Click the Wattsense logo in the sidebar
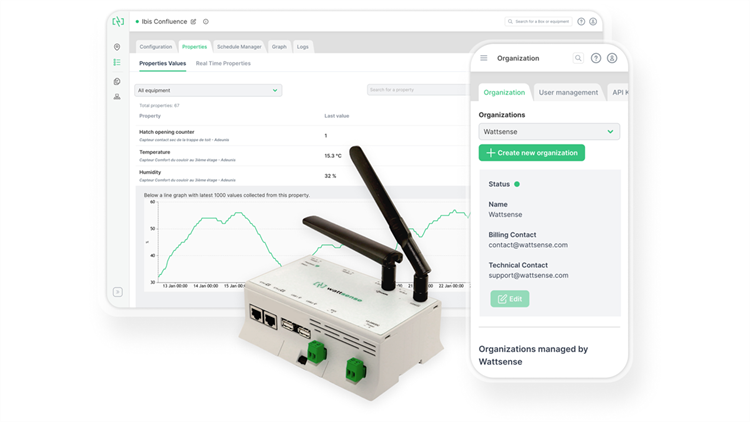Viewport: 750px width, 422px height. [118, 22]
